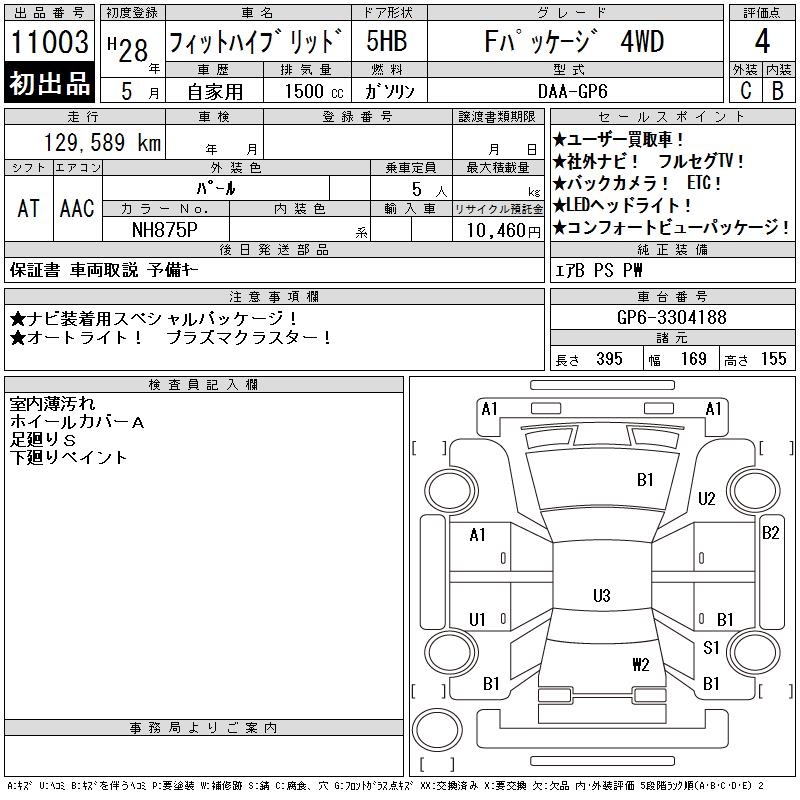Click the ★ユーザー買取車！ sales point
Viewport: 800px width, 800px height.
[x=618, y=139]
